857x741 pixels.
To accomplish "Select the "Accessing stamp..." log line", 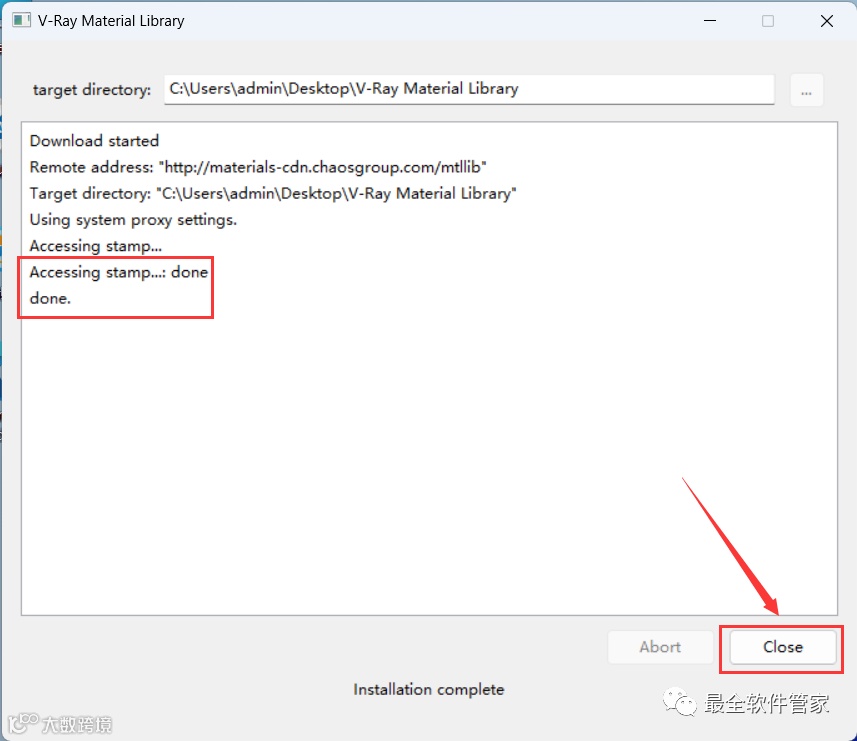I will pyautogui.click(x=96, y=246).
